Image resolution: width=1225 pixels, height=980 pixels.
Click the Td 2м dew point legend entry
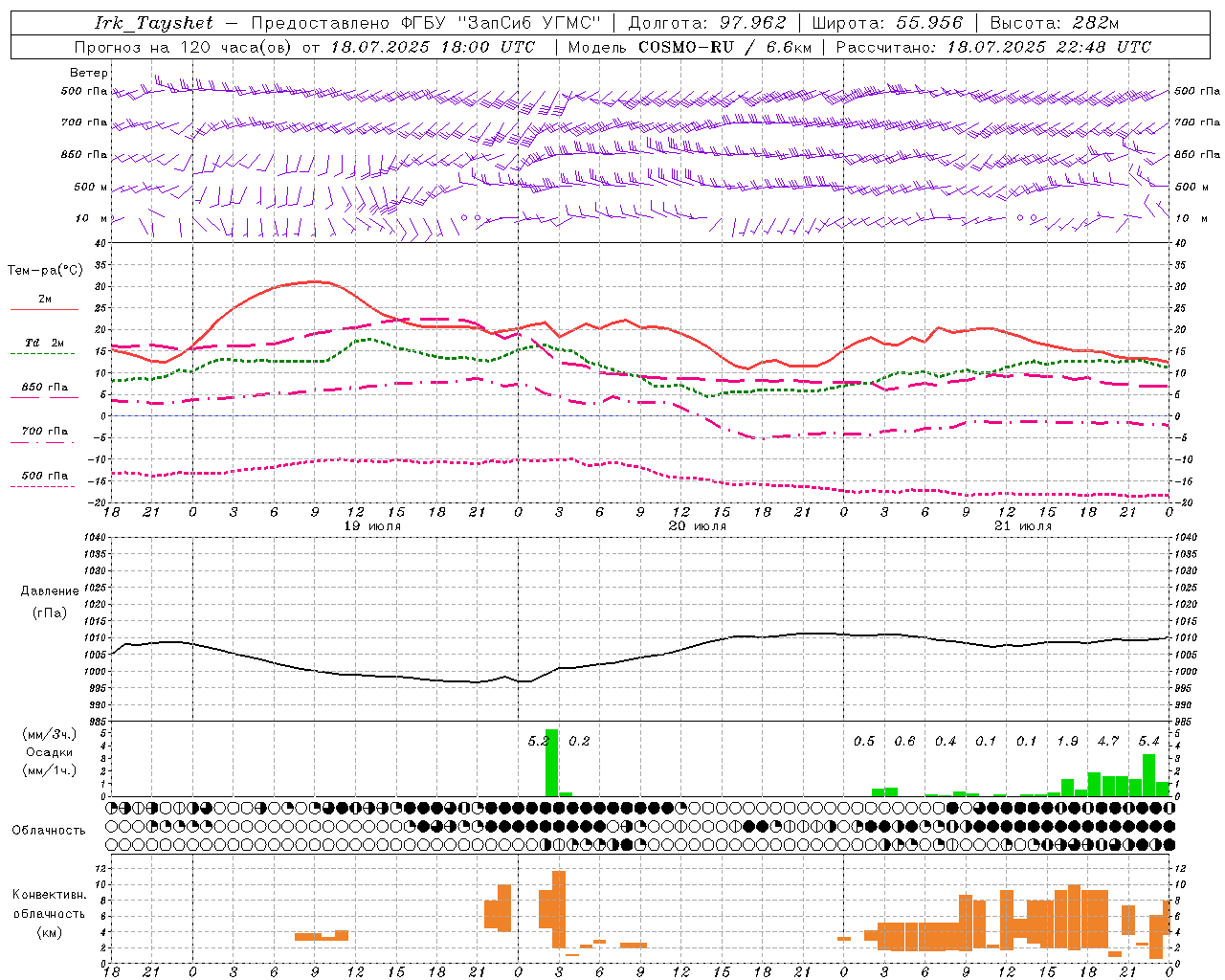pyautogui.click(x=45, y=343)
